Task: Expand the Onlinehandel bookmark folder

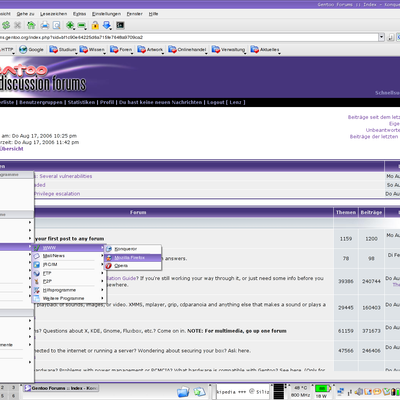Action: tap(187, 50)
